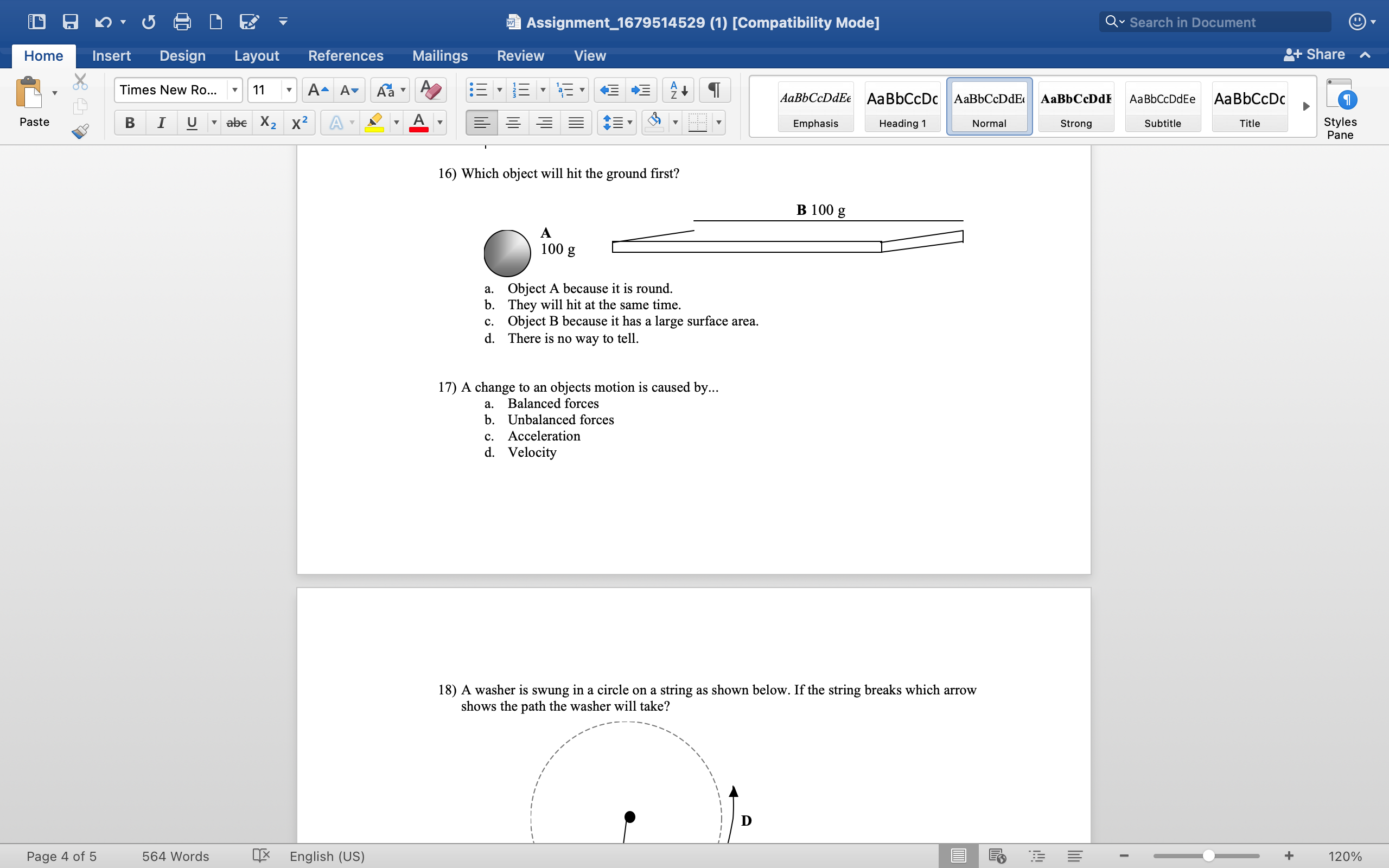Click the Increase Indent icon

tap(641, 90)
